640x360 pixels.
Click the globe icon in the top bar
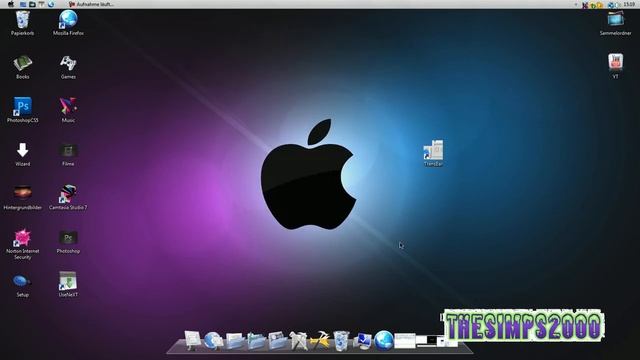[51, 4]
